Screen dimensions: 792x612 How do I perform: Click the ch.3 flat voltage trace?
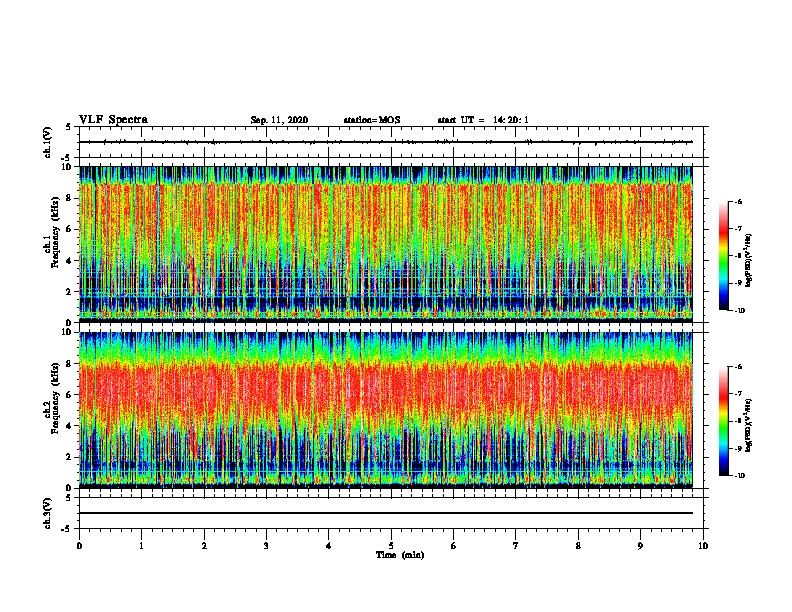coord(386,513)
